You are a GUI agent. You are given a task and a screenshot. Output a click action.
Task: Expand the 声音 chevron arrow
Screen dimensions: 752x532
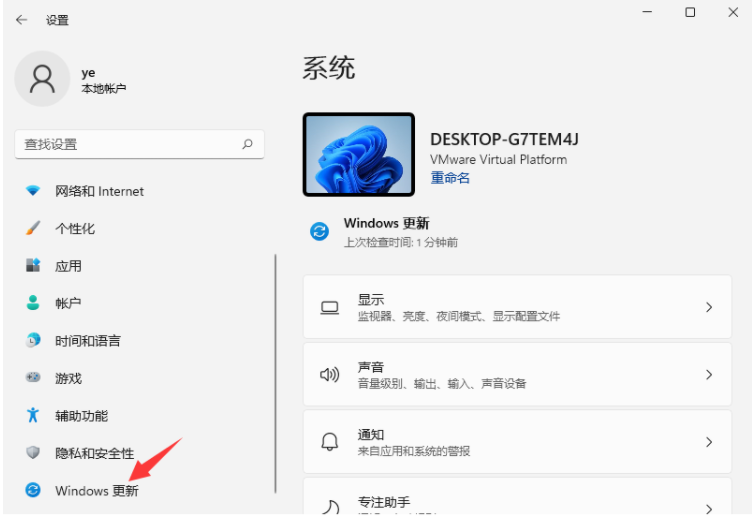[709, 375]
